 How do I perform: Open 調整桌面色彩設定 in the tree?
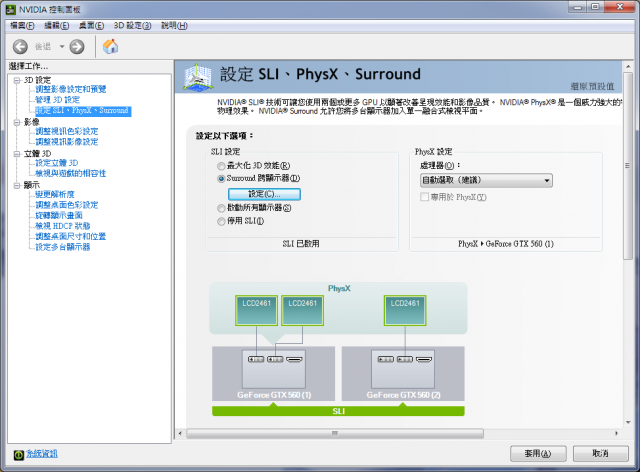coord(67,205)
